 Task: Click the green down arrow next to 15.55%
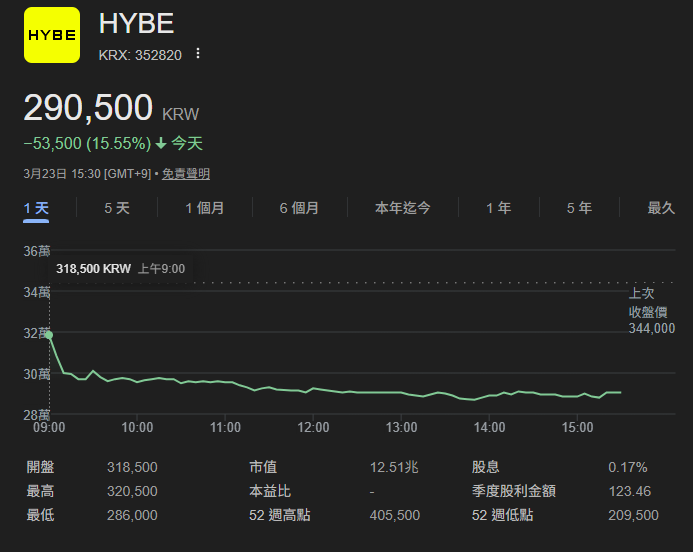[161, 144]
